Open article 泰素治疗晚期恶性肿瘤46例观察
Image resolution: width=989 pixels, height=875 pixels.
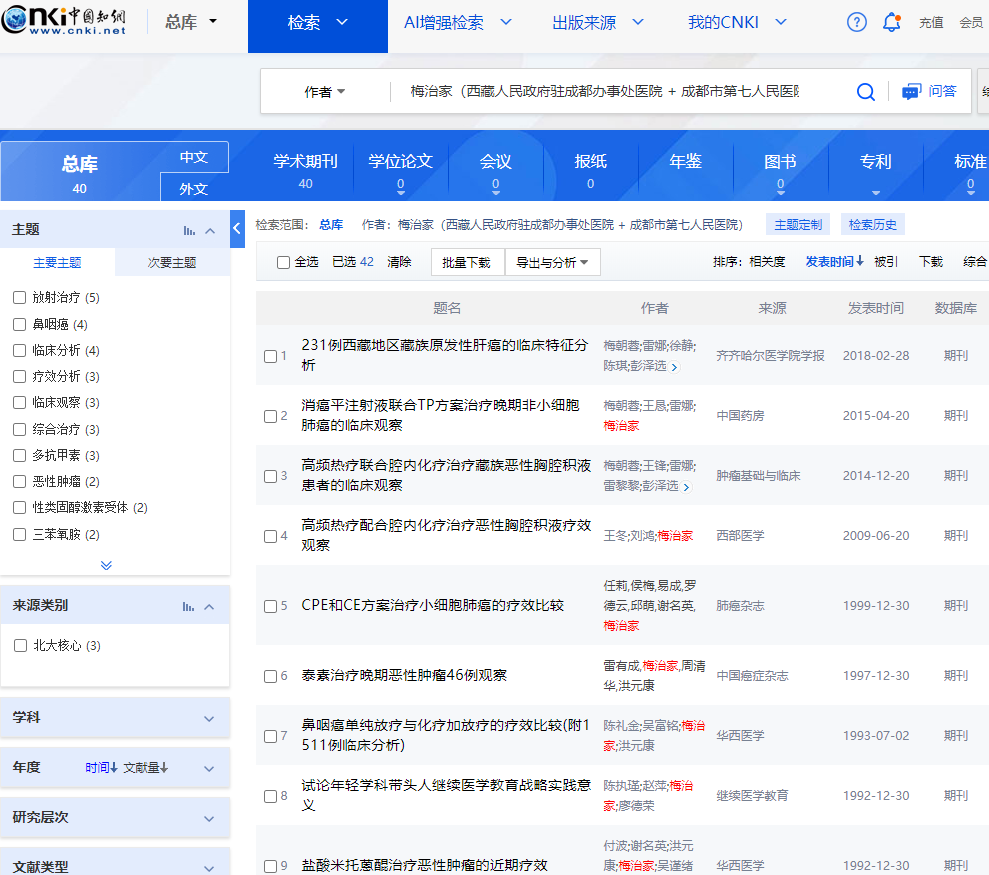tap(404, 675)
